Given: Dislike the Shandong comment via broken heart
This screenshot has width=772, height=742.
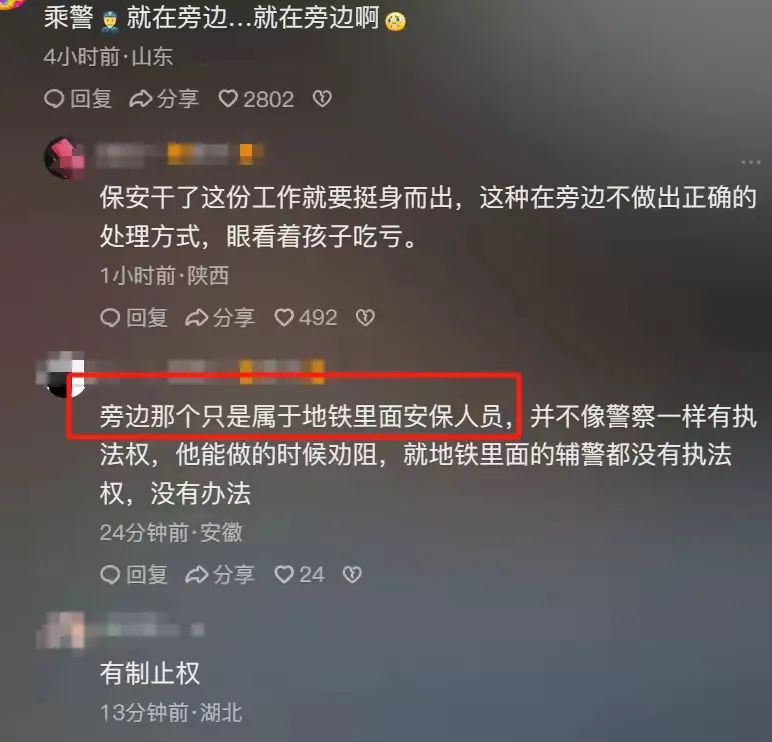Looking at the screenshot, I should [x=322, y=99].
